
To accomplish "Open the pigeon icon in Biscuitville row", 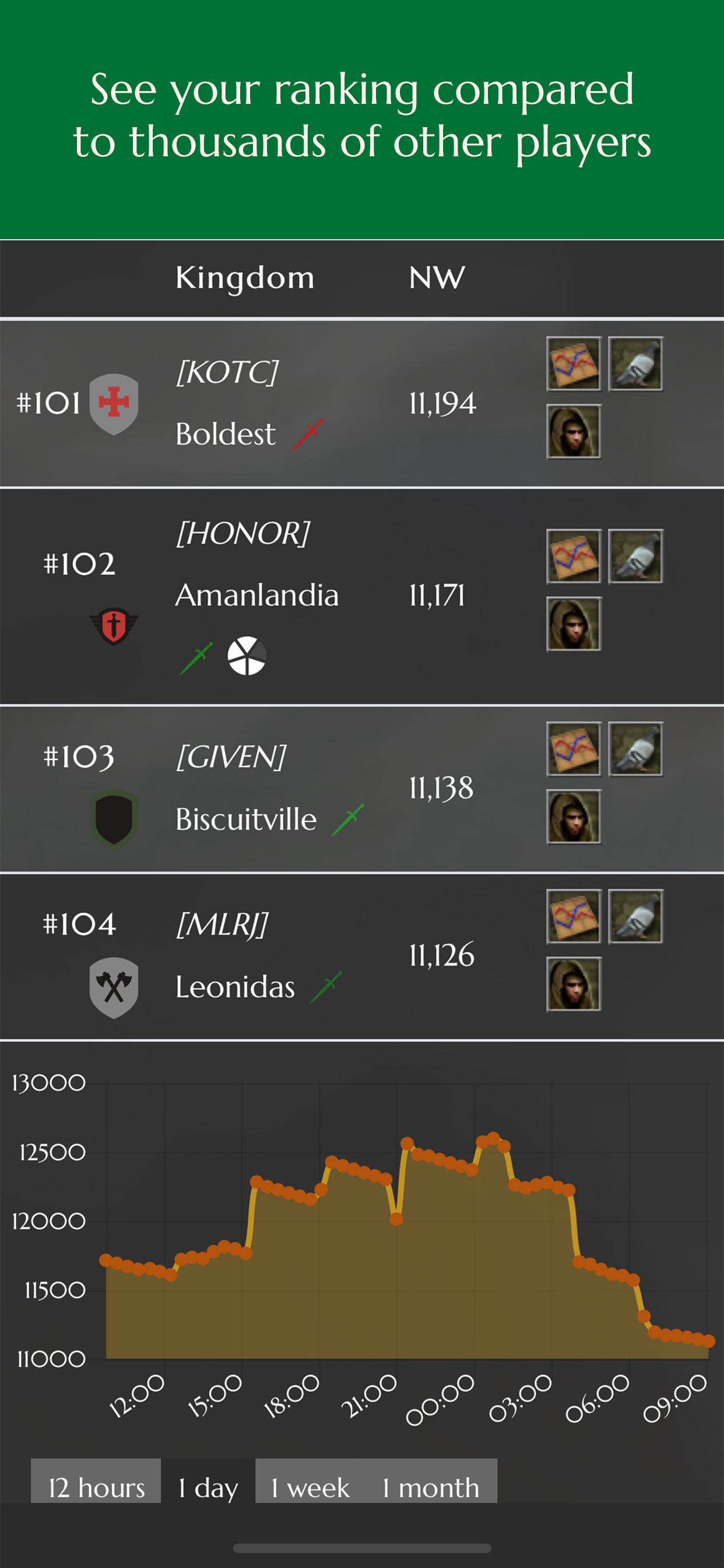I will [x=635, y=750].
